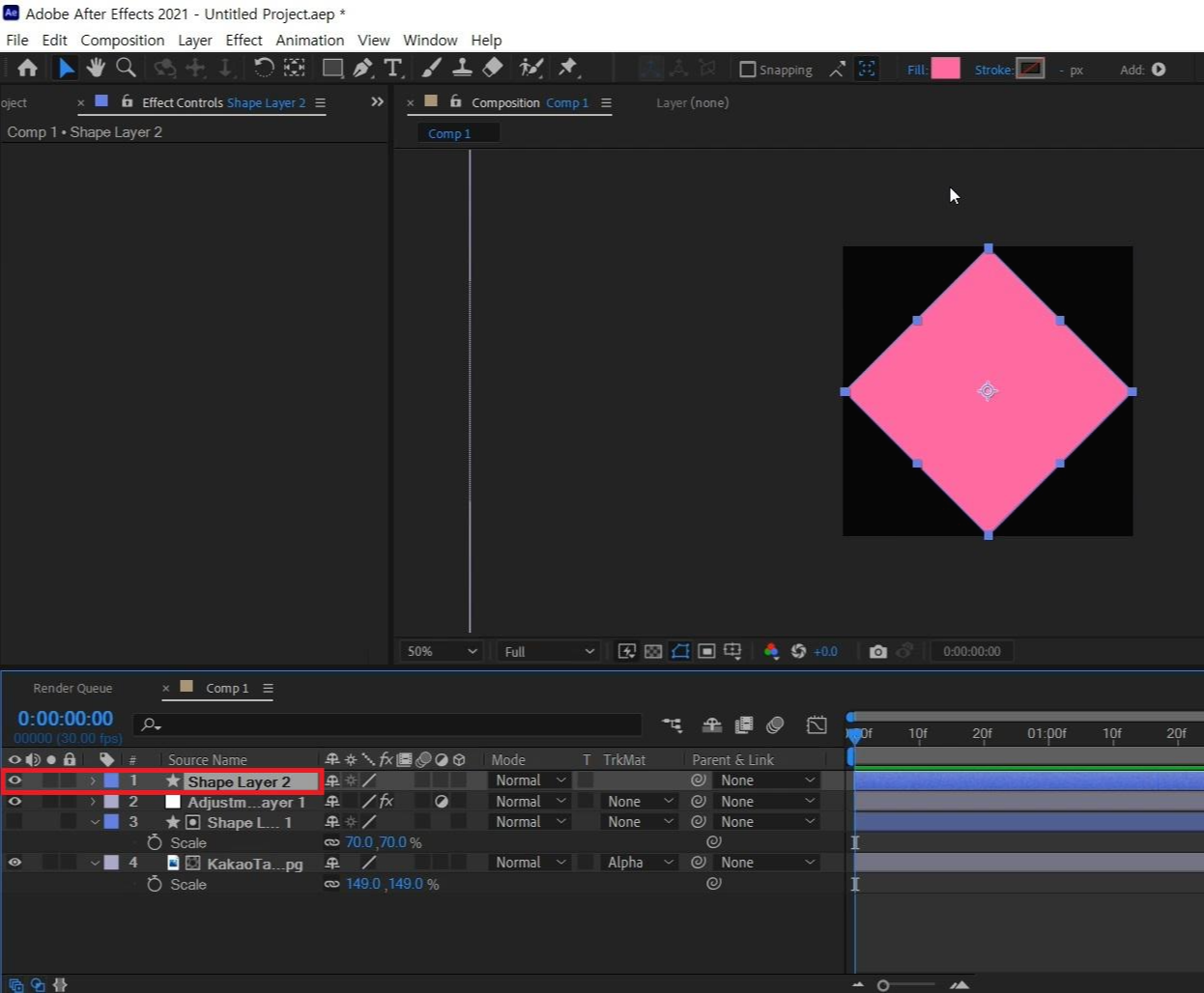
Task: Enable the Snapping checkbox
Action: 747,70
